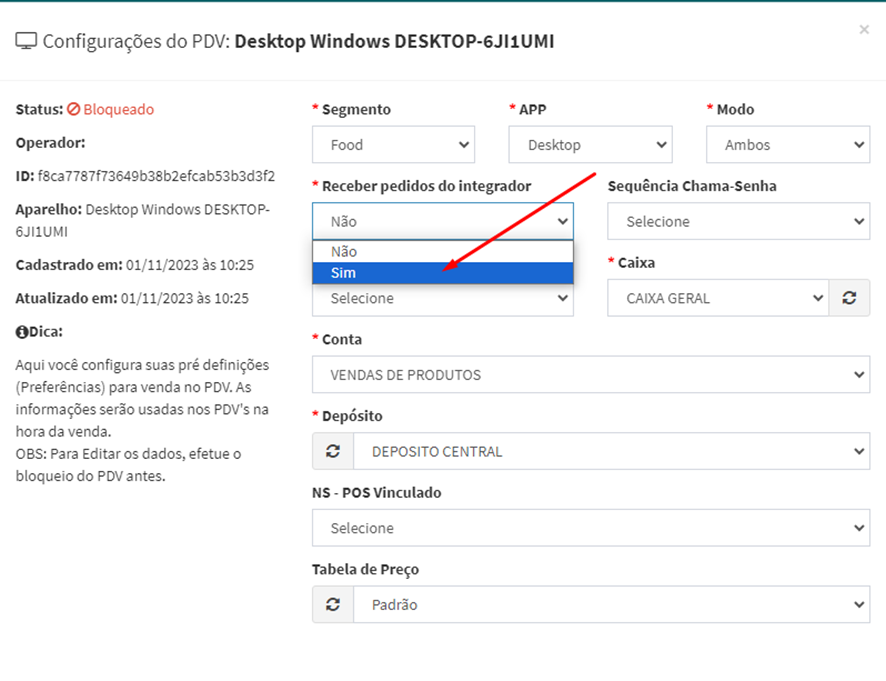The image size is (886, 681).
Task: Open the Segmento dropdown showing Food
Action: (x=393, y=145)
